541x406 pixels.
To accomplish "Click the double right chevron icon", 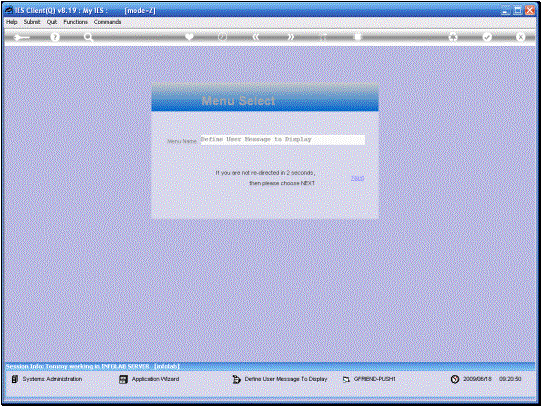I will click(x=291, y=37).
